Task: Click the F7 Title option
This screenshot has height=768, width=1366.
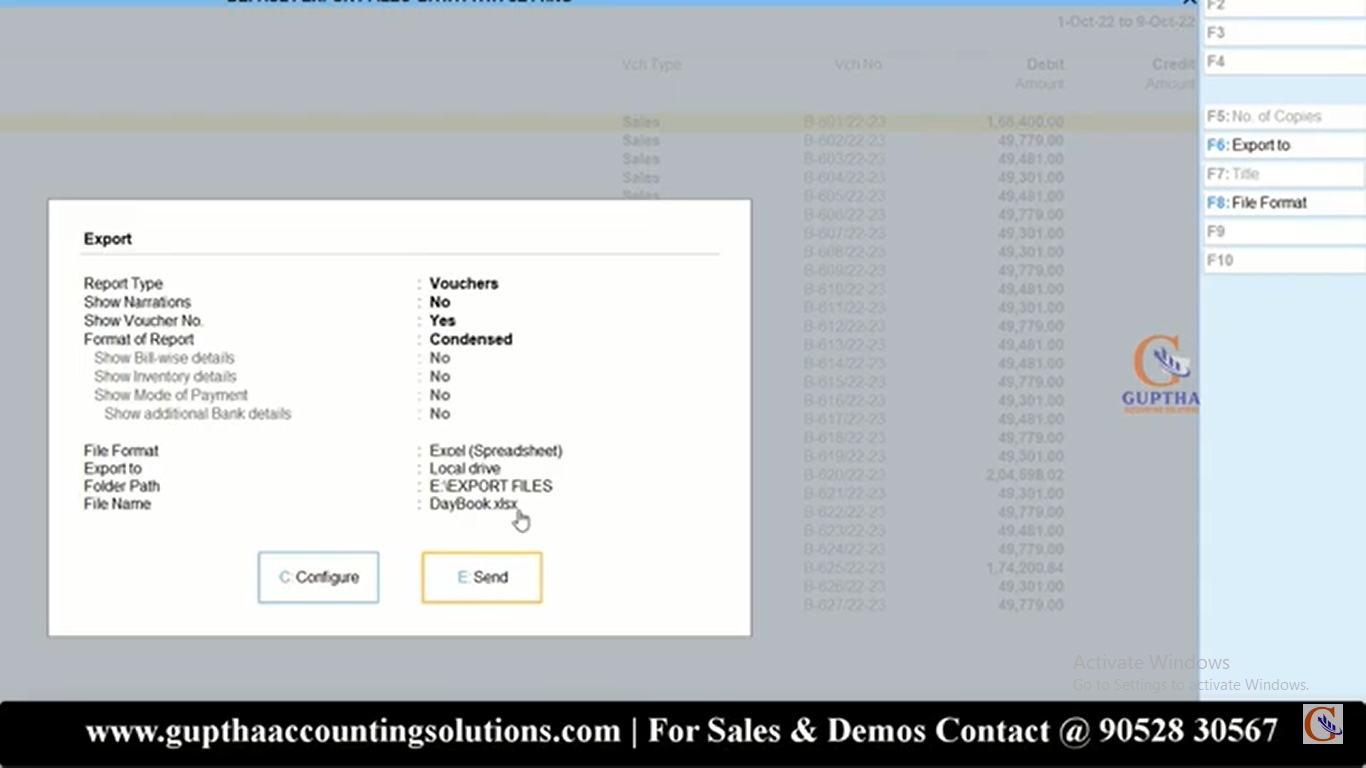Action: click(x=1284, y=174)
